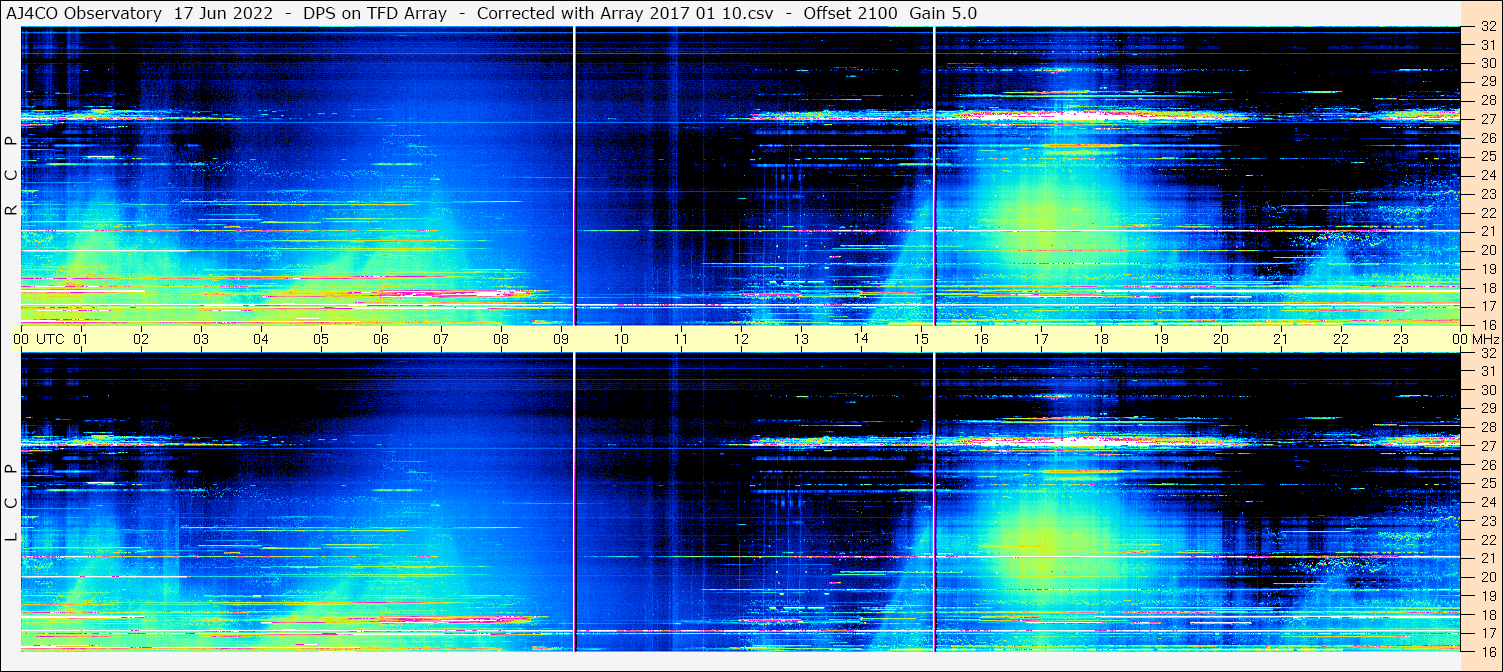
Task: Click the 'R C P' label of upper spectrogram
Action: pyautogui.click(x=11, y=176)
